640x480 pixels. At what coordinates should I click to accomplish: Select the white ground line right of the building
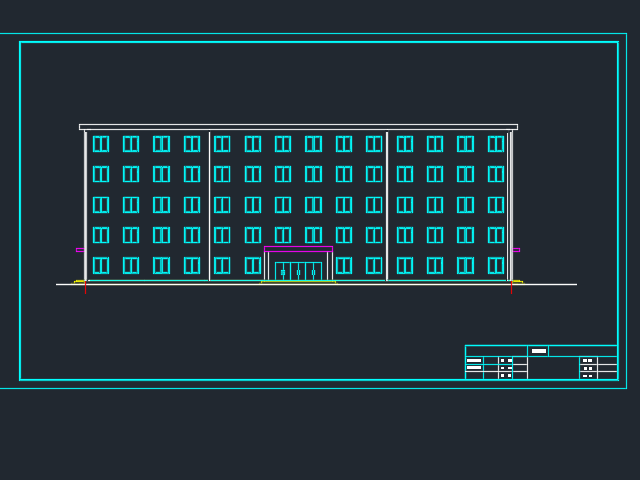[545, 284]
